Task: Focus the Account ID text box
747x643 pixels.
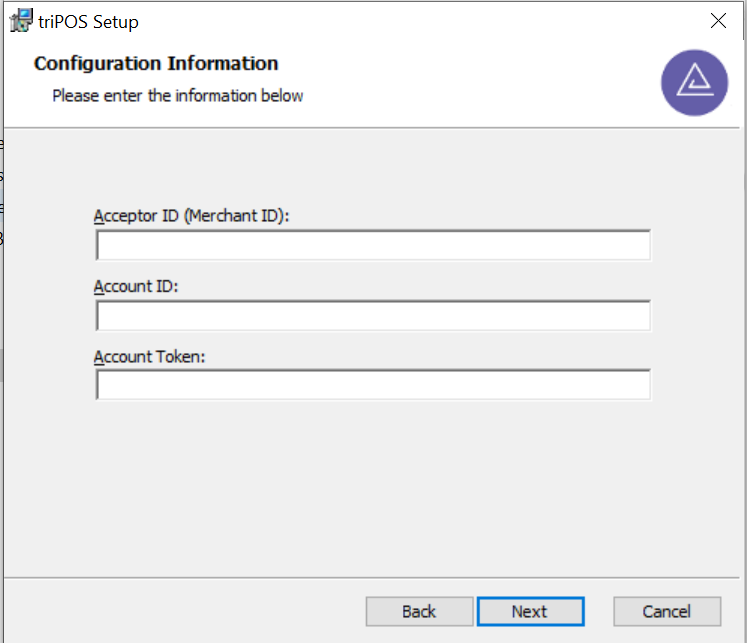Action: [x=373, y=315]
